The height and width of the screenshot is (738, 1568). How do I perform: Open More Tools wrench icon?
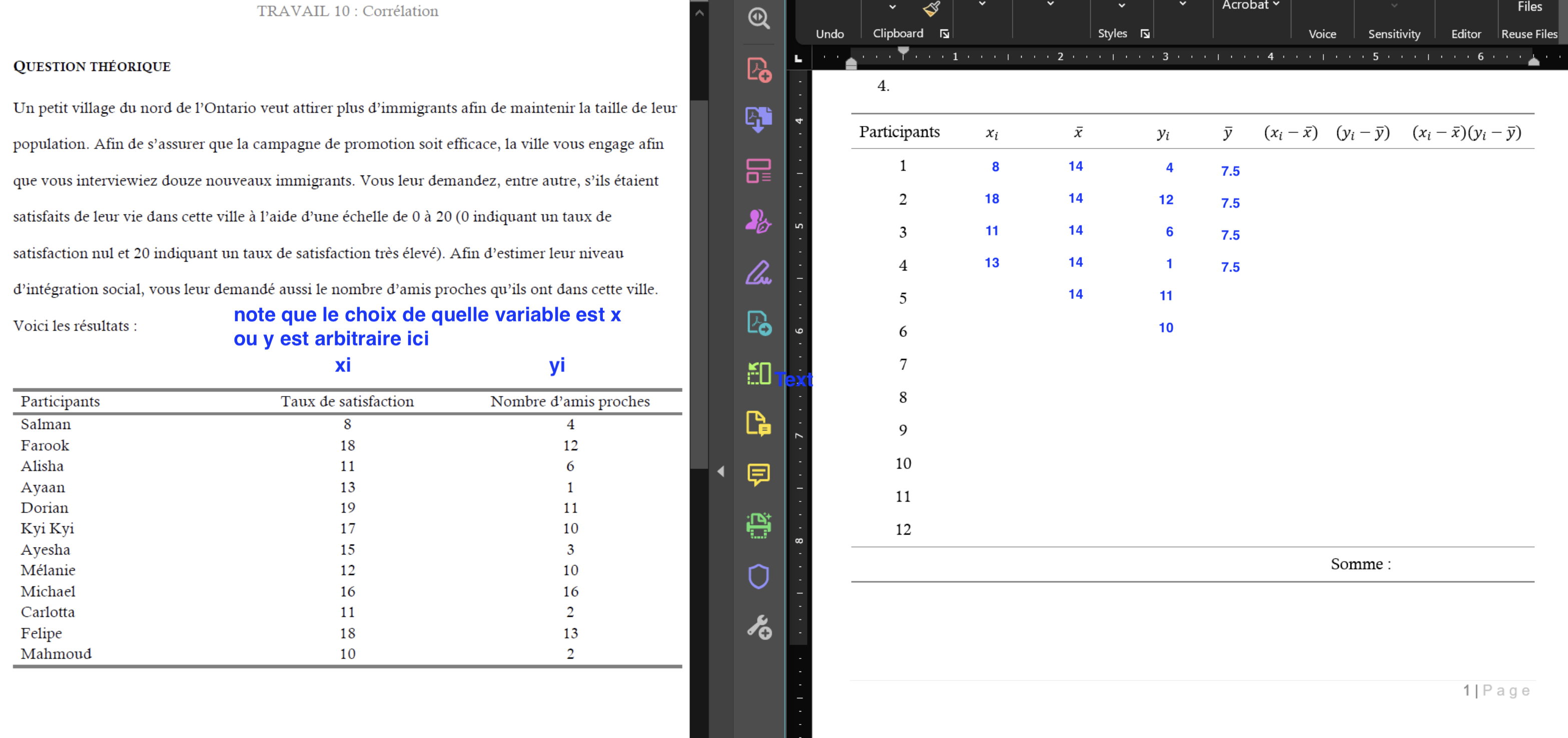758,627
